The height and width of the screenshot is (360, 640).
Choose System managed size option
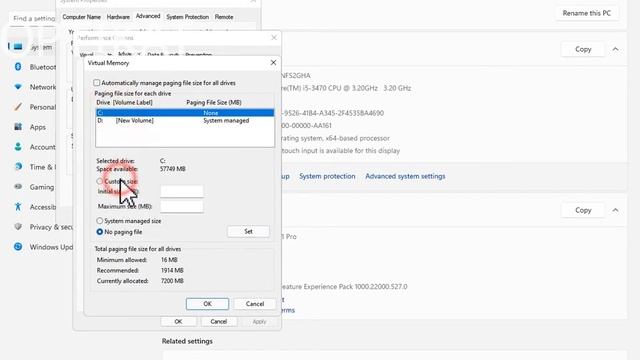click(100, 221)
